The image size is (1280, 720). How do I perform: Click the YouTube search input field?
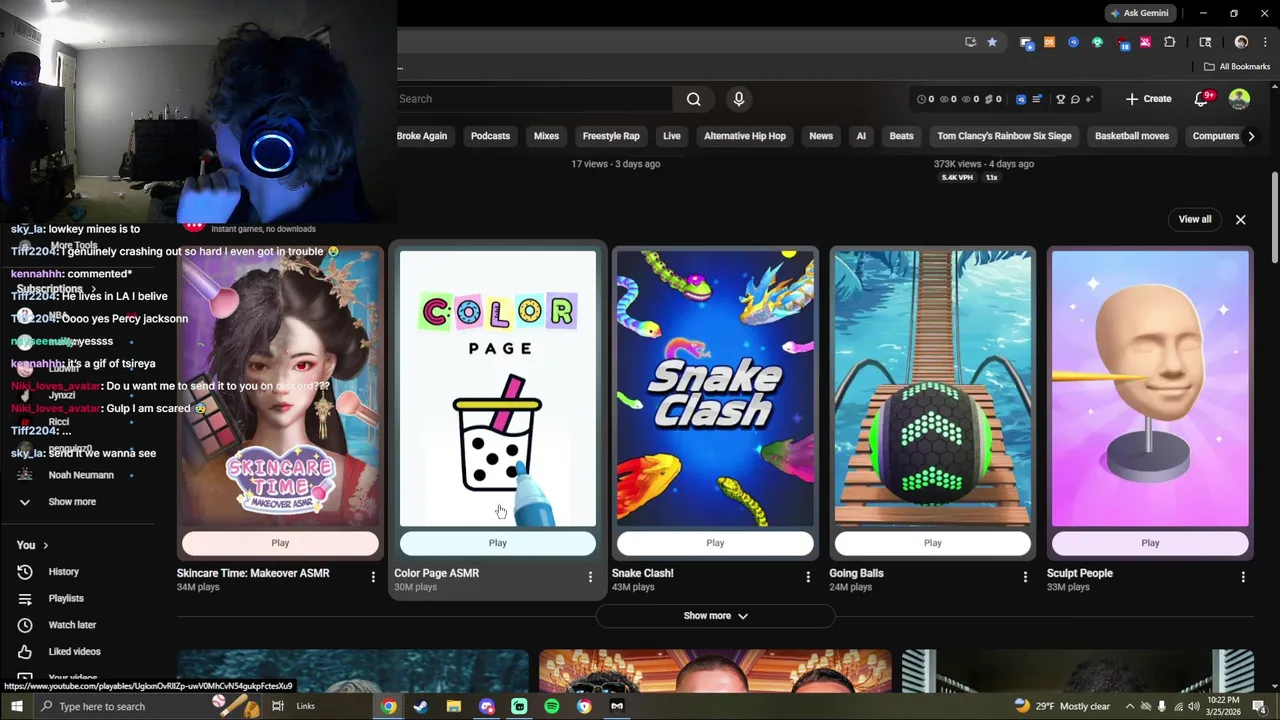coord(535,99)
